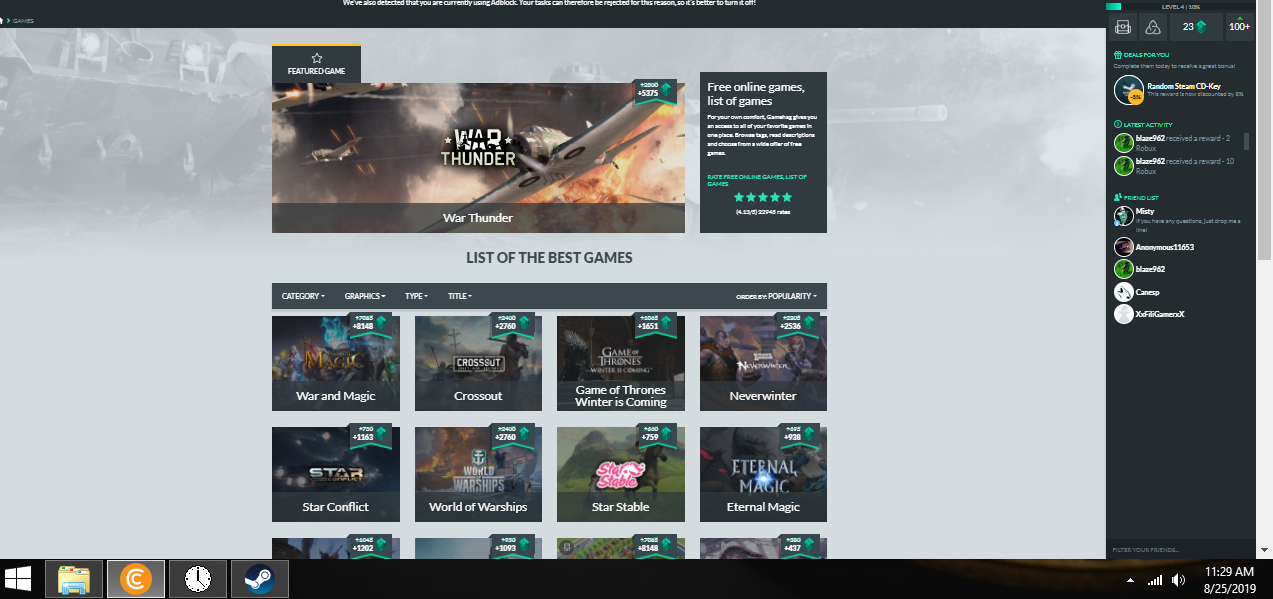Expand the Category filter dropdown
Image resolution: width=1273 pixels, height=599 pixels.
303,296
